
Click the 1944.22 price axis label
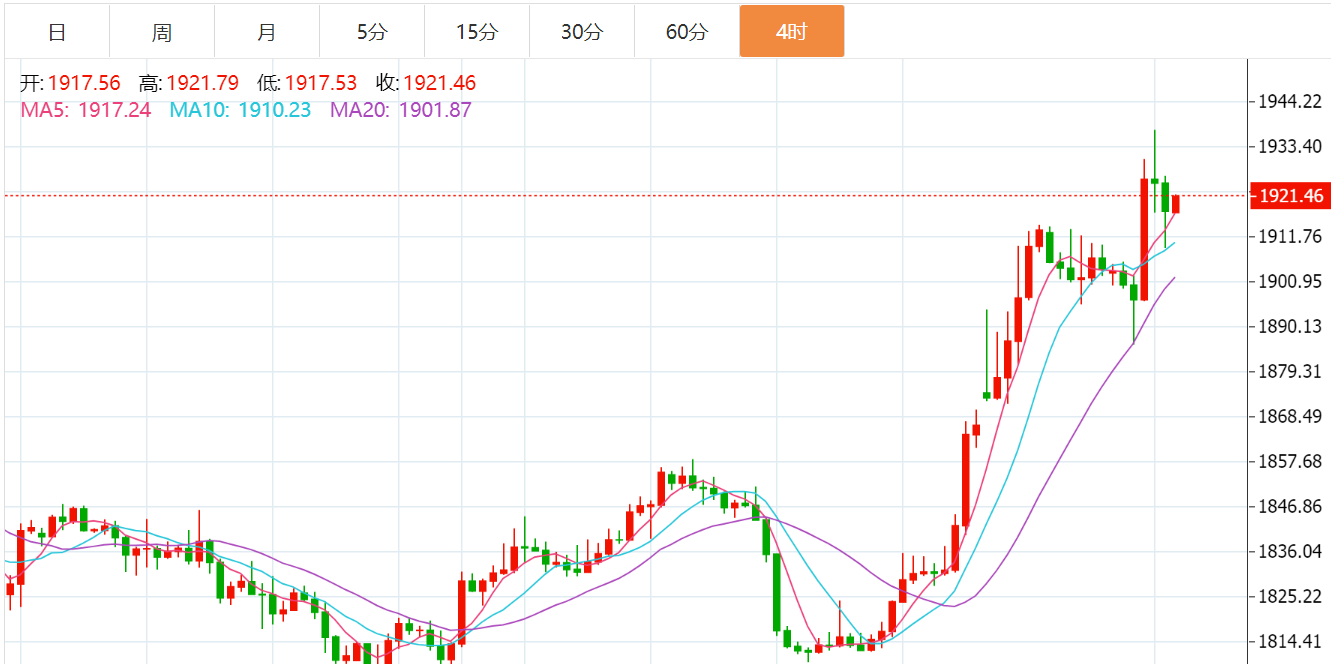(x=1290, y=102)
